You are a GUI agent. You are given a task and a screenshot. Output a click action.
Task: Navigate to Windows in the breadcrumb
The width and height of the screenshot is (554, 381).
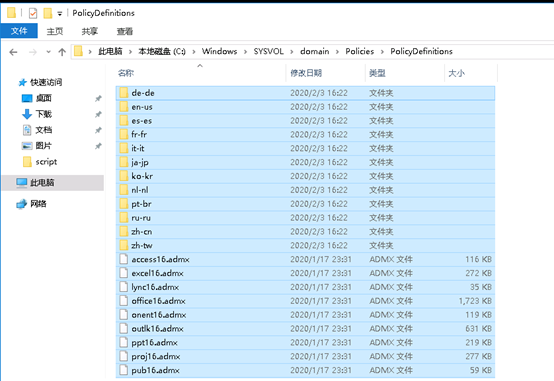click(219, 52)
